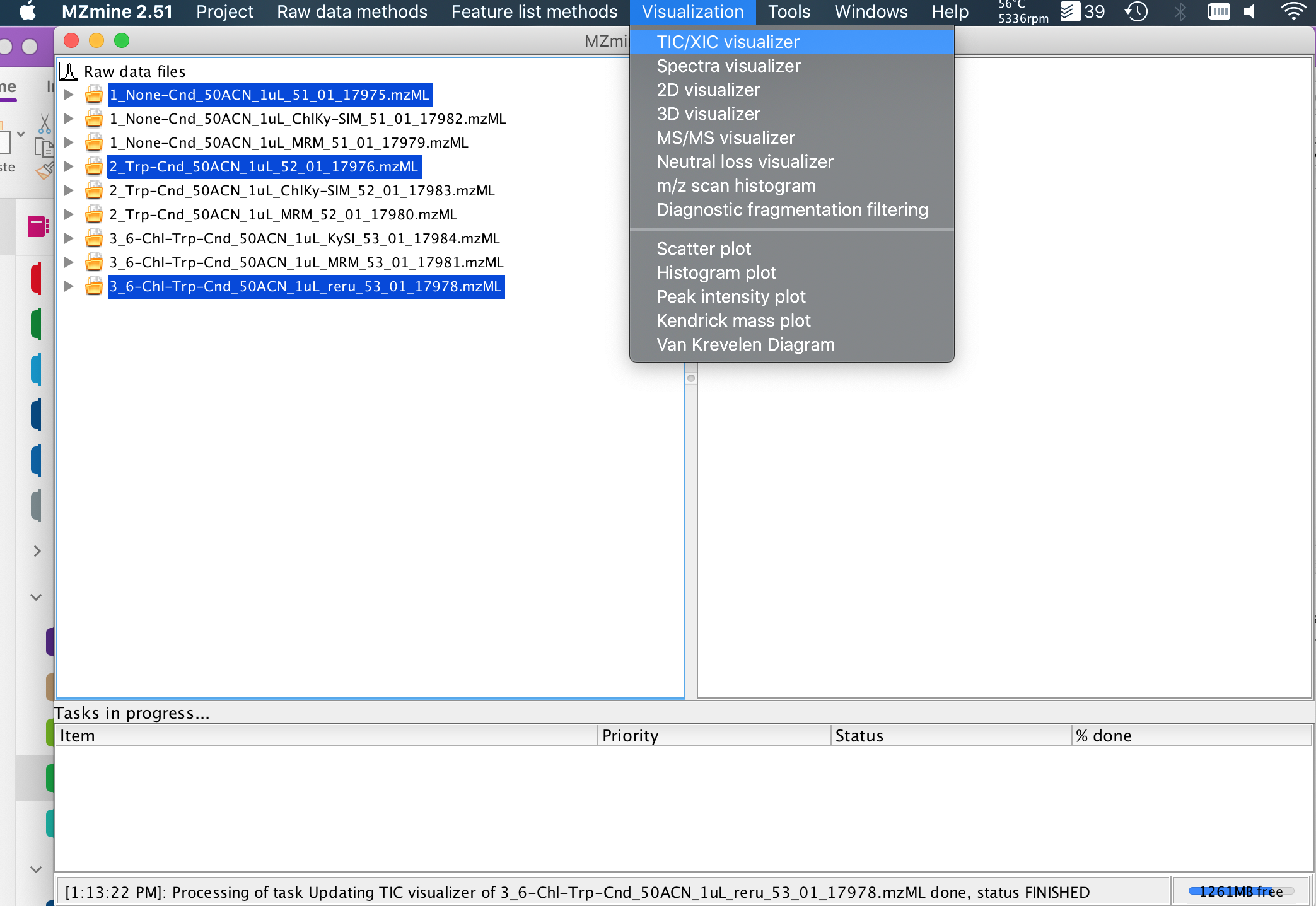The height and width of the screenshot is (906, 1316).
Task: Click folder icon of 3_6-Chl-Trp KySI 17984 file
Action: 94,238
